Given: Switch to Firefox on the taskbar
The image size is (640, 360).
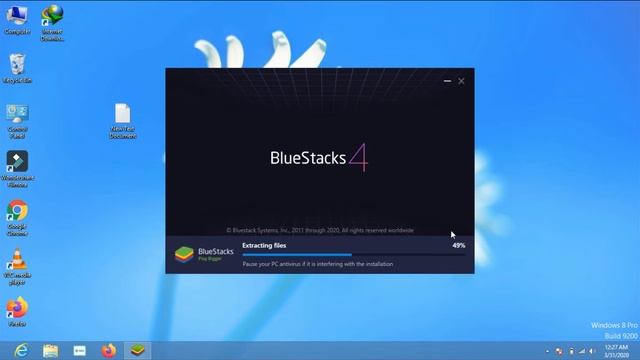Looking at the screenshot, I should (x=109, y=351).
